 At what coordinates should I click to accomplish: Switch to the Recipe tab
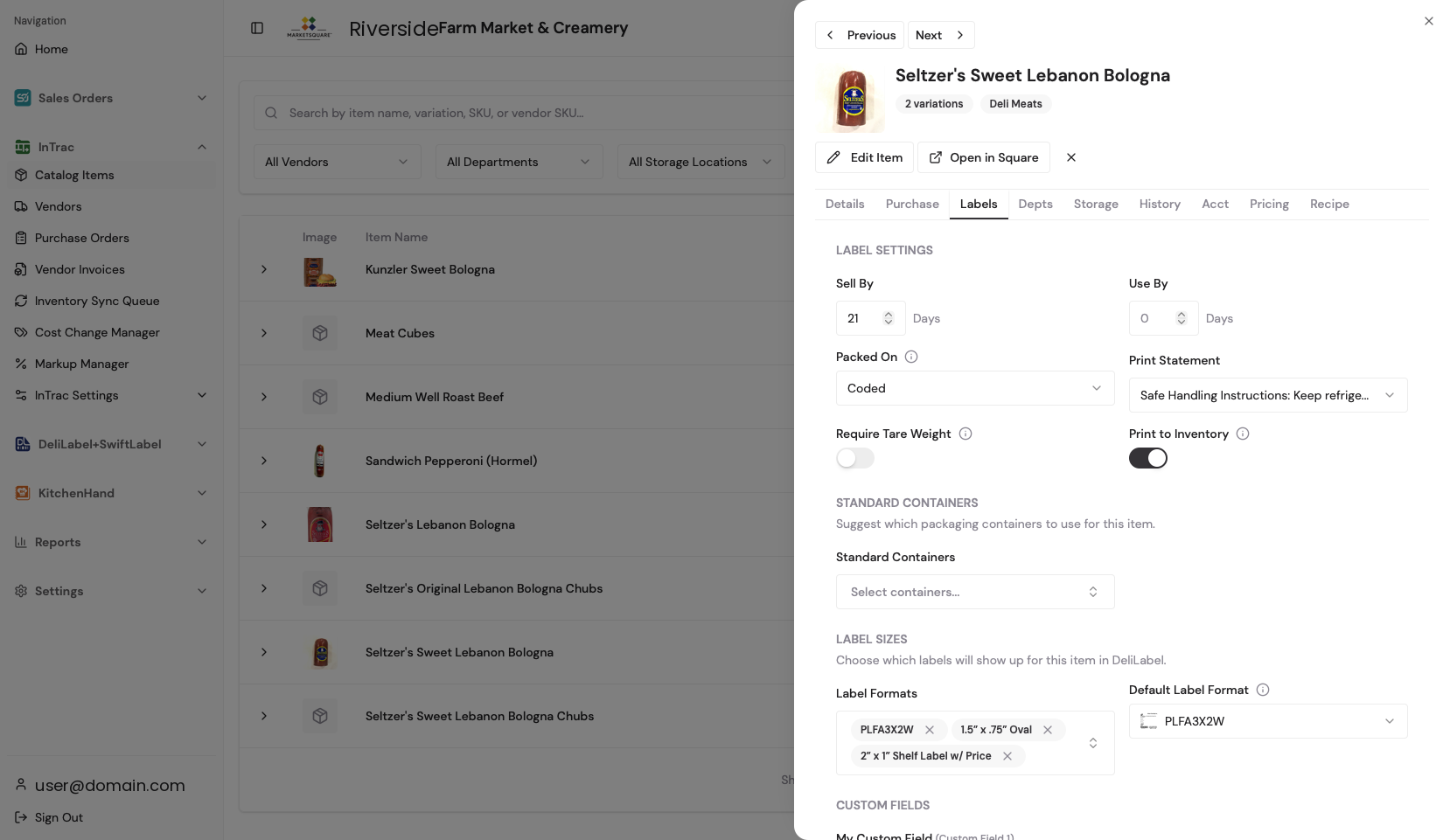click(1329, 204)
